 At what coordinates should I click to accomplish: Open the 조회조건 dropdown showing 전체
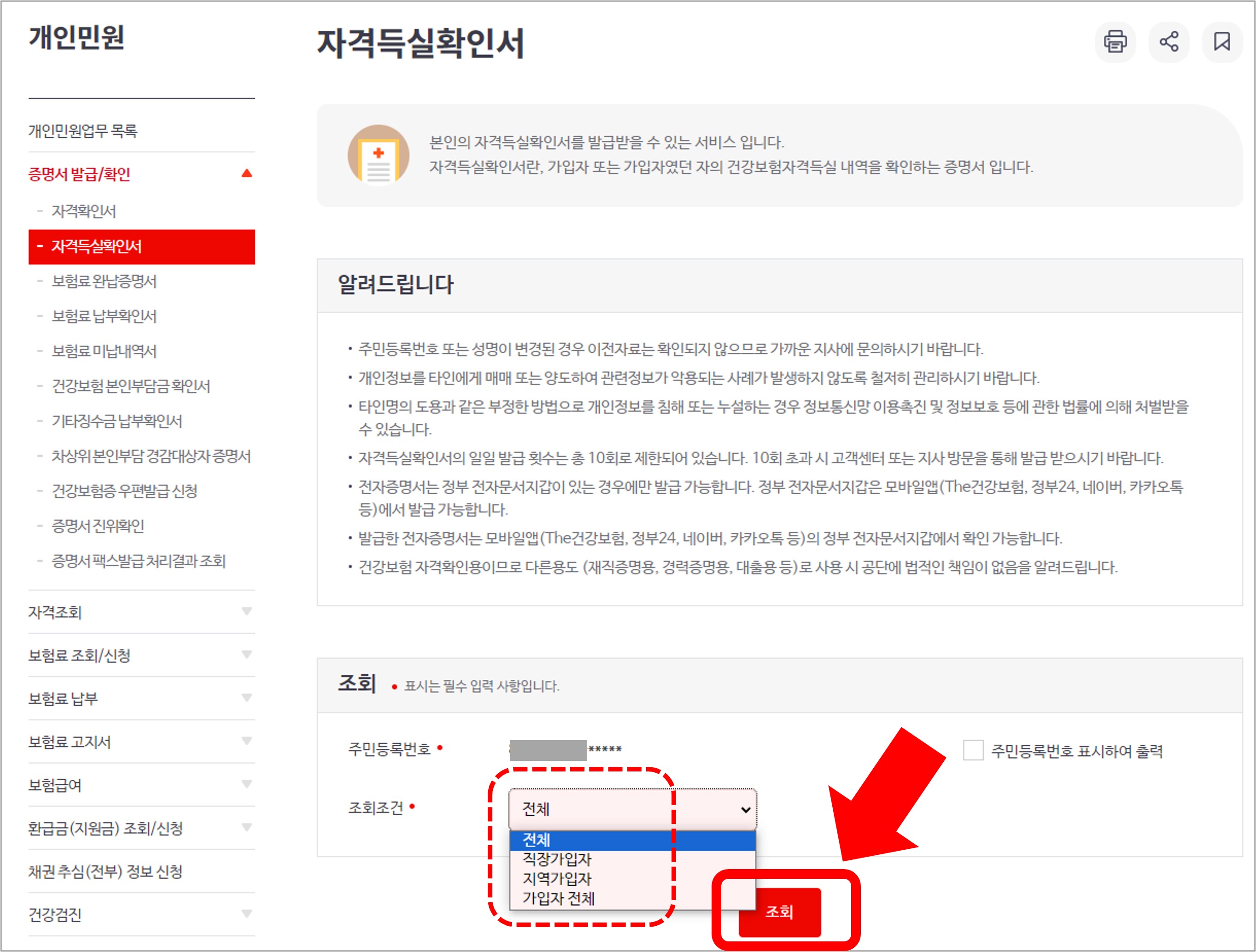coord(632,809)
